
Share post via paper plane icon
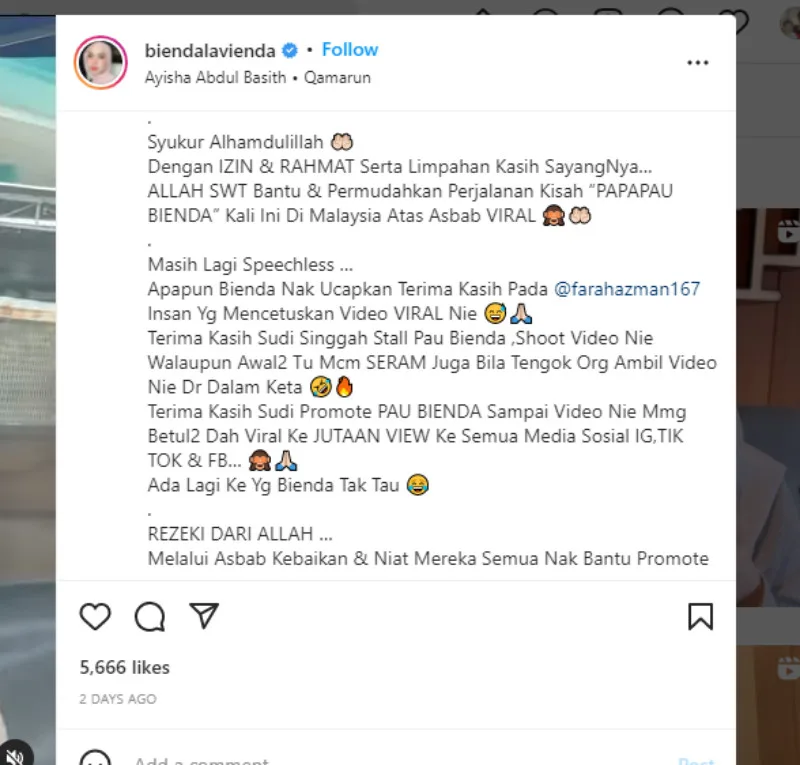point(204,615)
